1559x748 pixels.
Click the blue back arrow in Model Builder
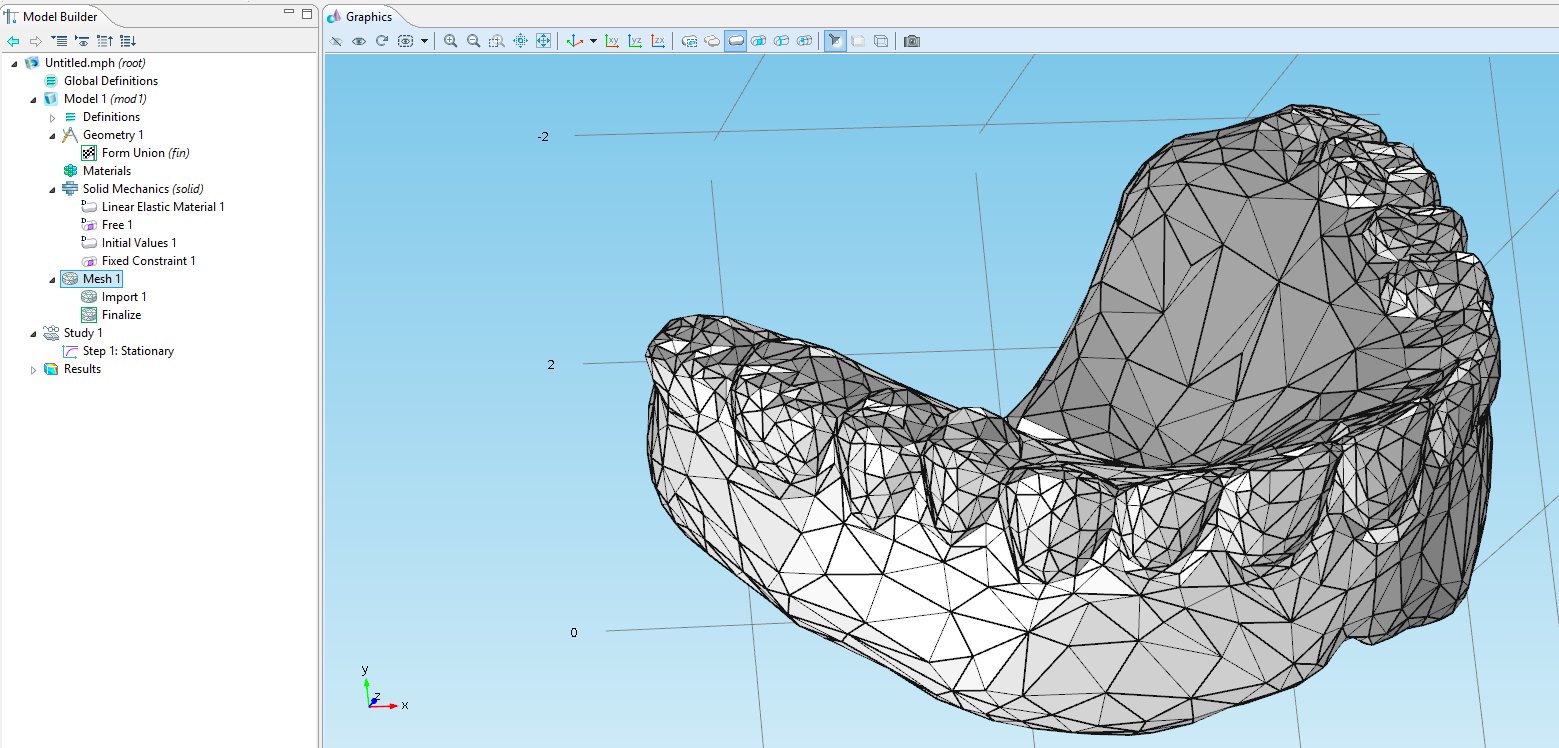[13, 41]
